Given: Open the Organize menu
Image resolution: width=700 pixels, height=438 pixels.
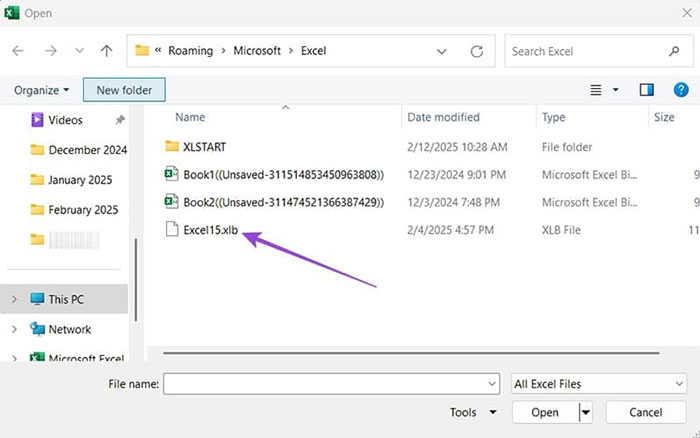Looking at the screenshot, I should (41, 90).
